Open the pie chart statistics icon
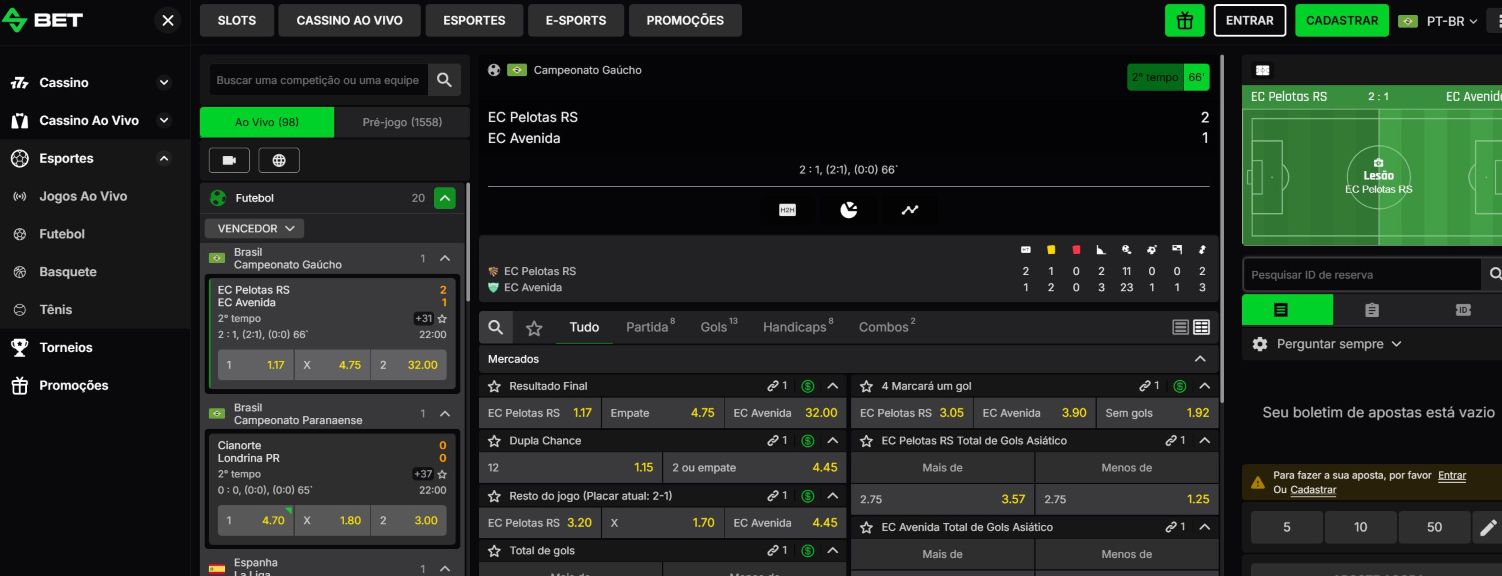1502x576 pixels. tap(849, 210)
